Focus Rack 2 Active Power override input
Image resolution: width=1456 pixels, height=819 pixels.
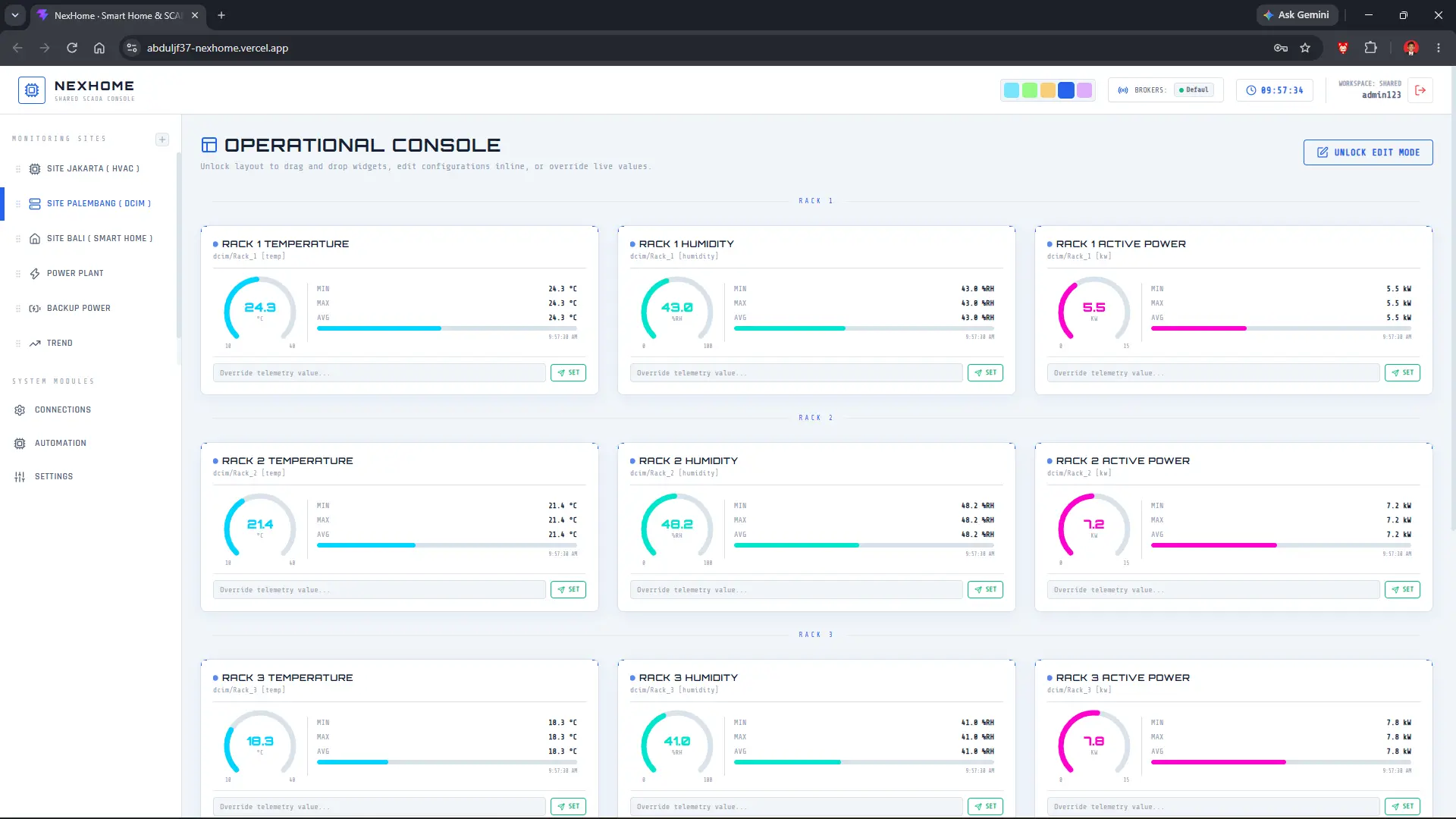click(x=1213, y=590)
